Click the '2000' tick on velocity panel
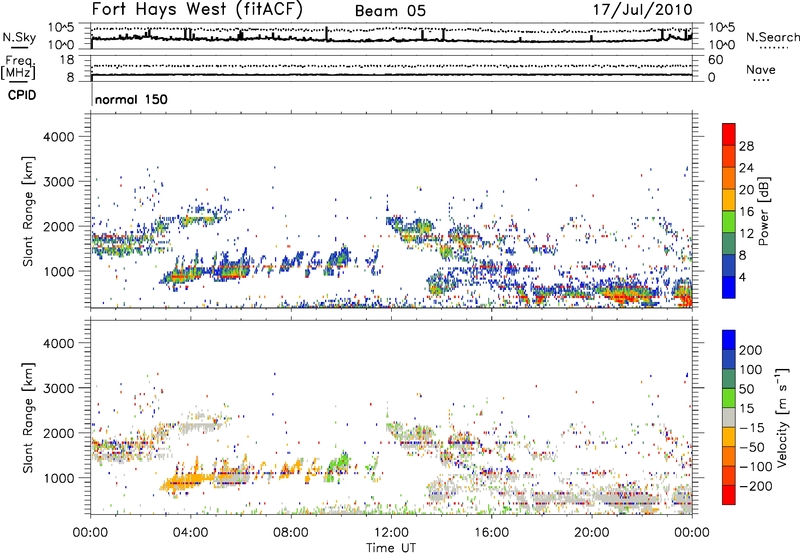This screenshot has width=800, height=554. tap(59, 433)
